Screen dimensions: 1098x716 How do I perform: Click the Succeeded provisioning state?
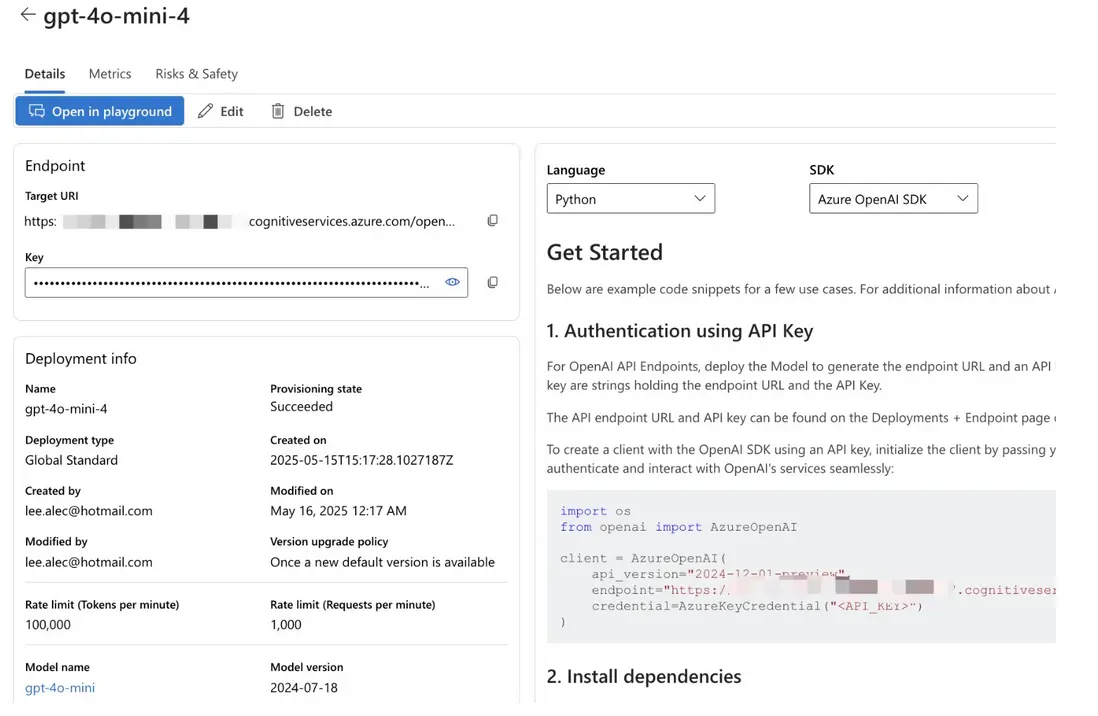301,406
